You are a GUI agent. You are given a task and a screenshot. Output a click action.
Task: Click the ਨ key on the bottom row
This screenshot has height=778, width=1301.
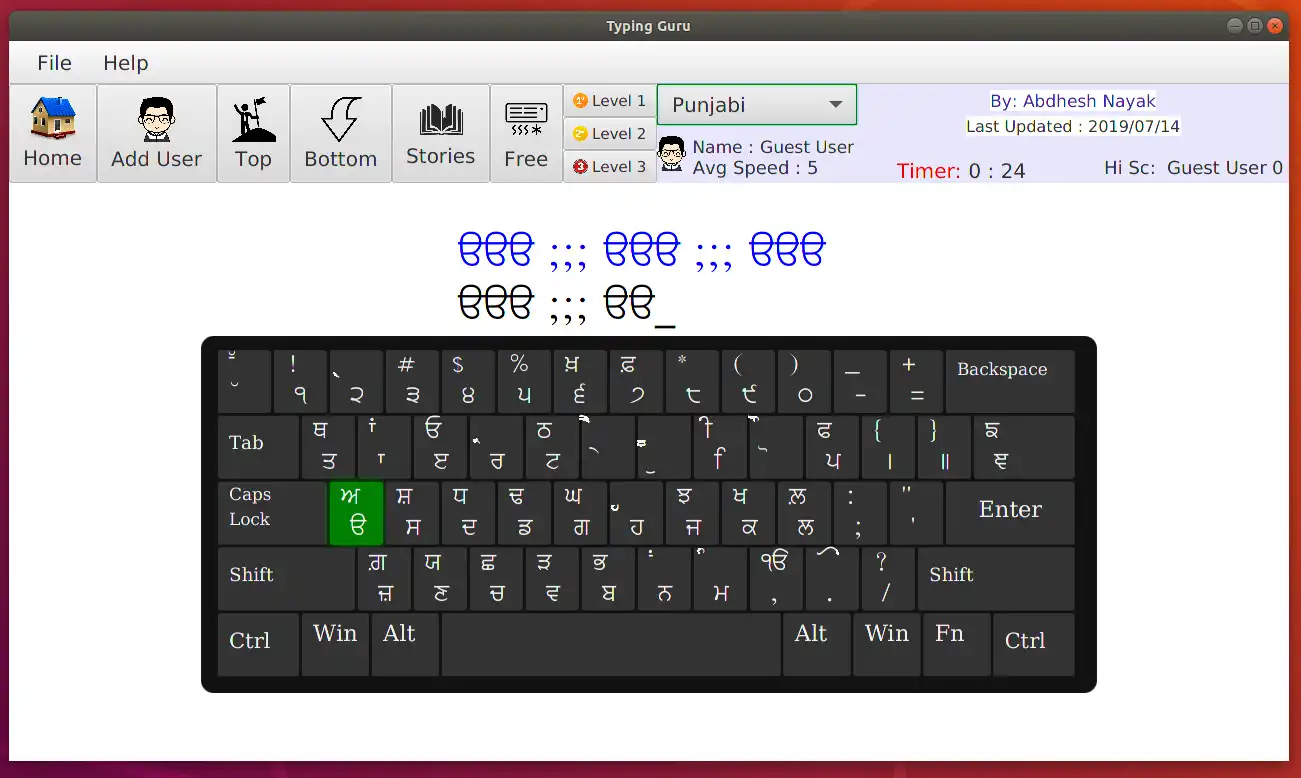(664, 579)
